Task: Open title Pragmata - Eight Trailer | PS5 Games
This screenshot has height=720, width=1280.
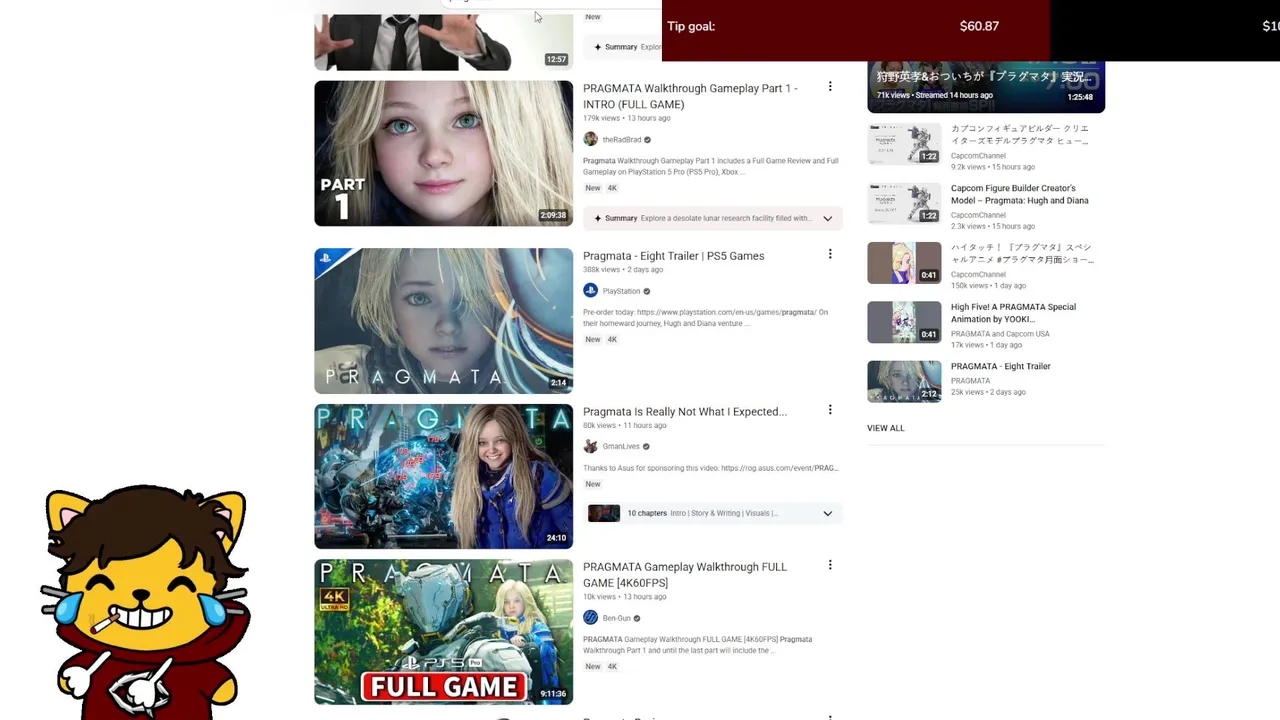Action: (673, 256)
